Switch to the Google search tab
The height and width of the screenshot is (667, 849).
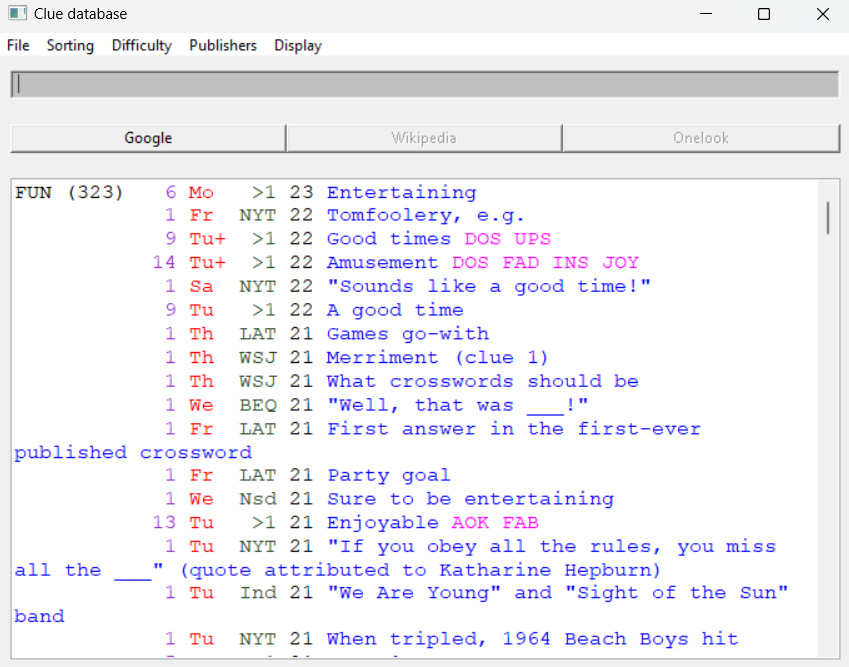(x=146, y=137)
